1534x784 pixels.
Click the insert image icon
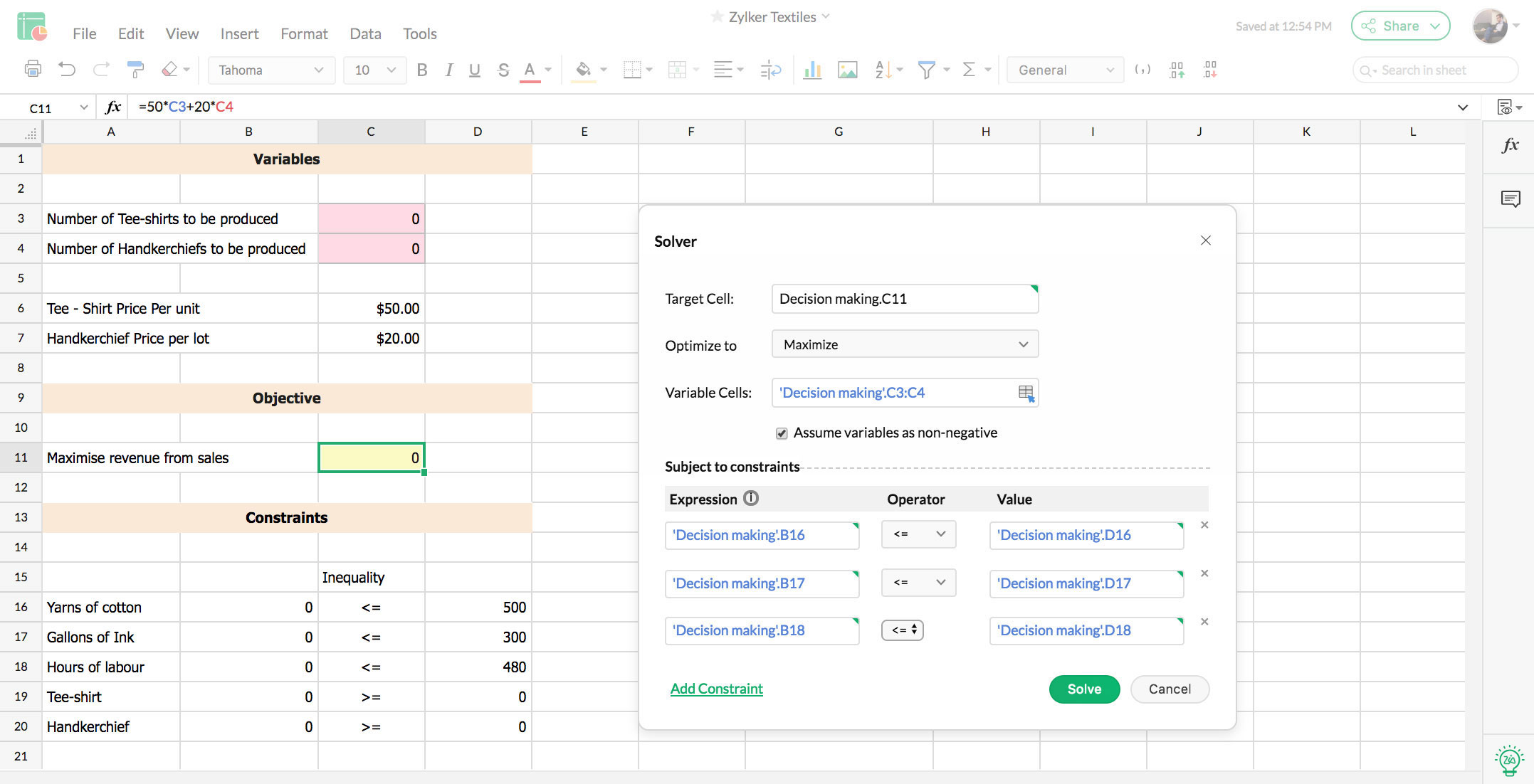coord(847,70)
